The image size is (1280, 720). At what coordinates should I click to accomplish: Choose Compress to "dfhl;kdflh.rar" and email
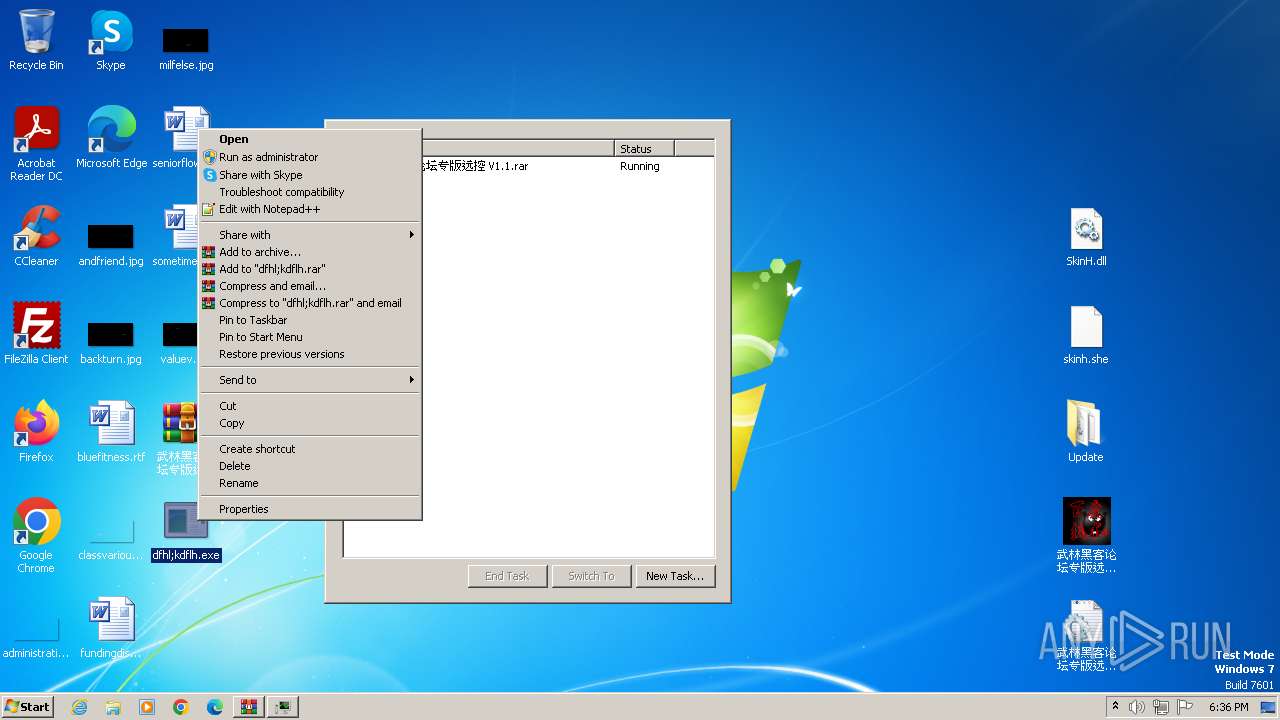pyautogui.click(x=310, y=303)
